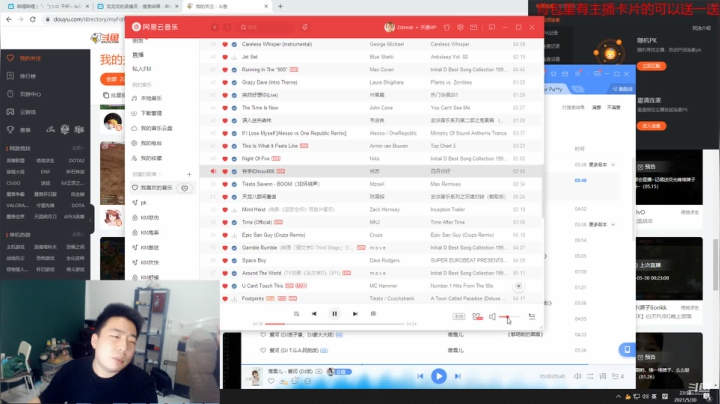The image size is (720, 404).
Task: Skip to next track in NetEase player
Action: 355,314
